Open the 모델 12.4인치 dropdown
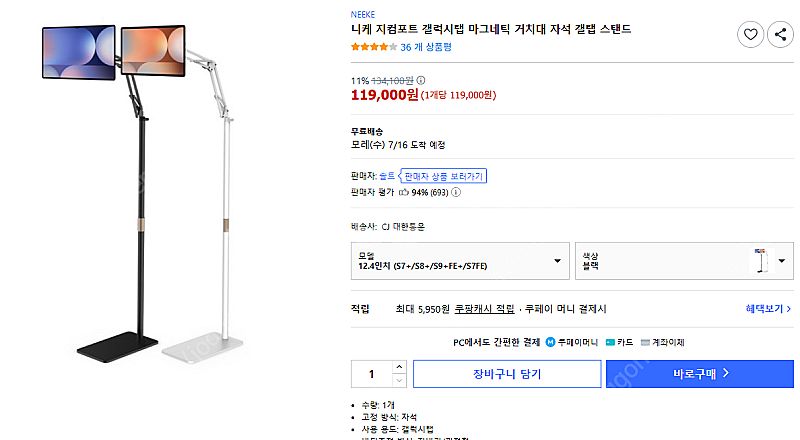This screenshot has width=800, height=440. coord(460,262)
